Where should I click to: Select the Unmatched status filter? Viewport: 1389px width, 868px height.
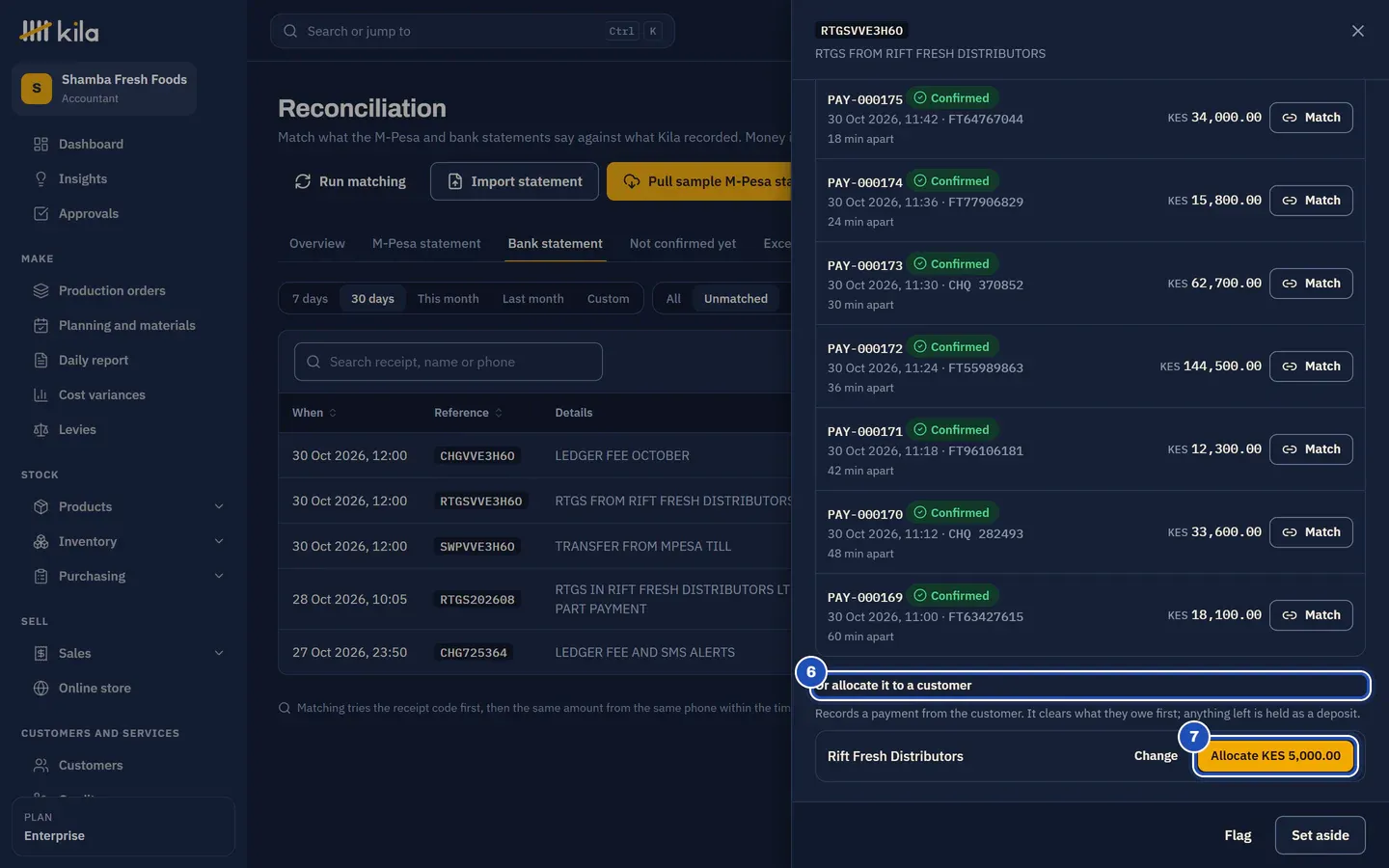736,299
